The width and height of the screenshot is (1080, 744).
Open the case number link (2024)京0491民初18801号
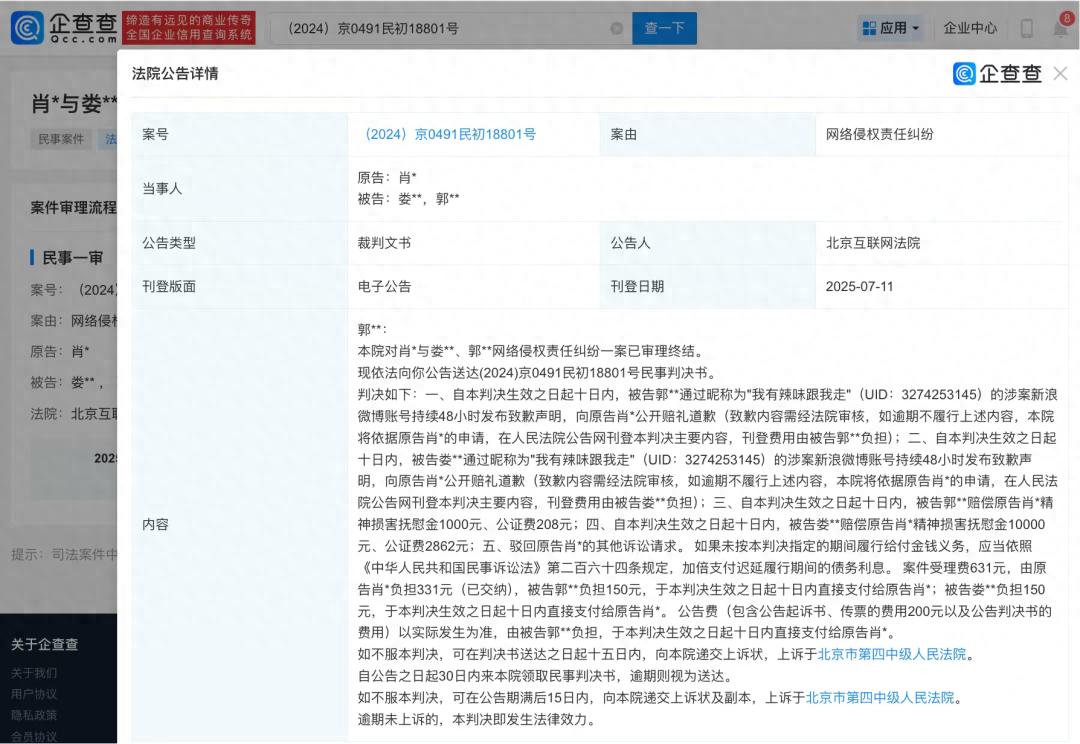point(446,134)
